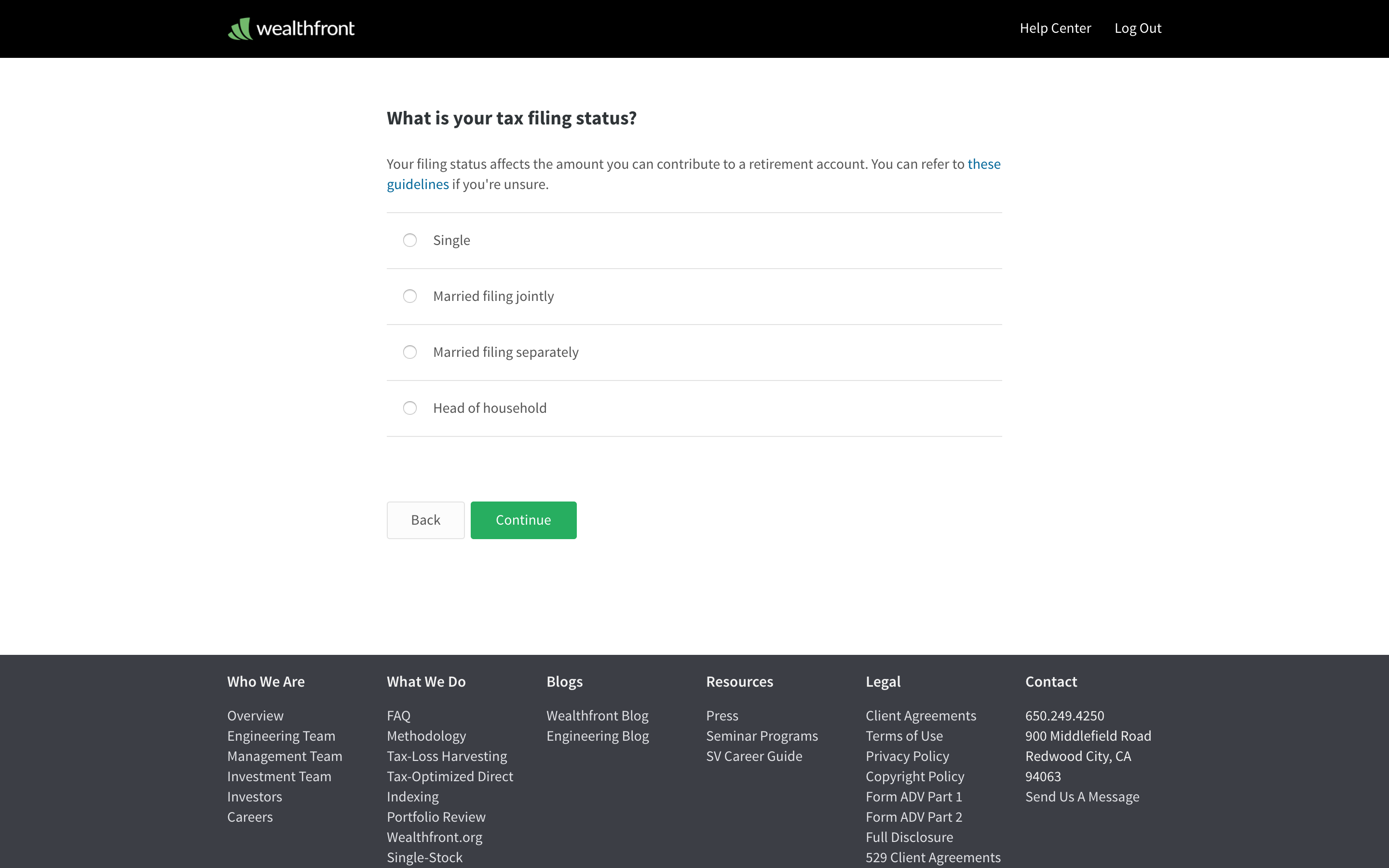The height and width of the screenshot is (868, 1389).
Task: Open the Single-Stock footer link
Action: [425, 858]
